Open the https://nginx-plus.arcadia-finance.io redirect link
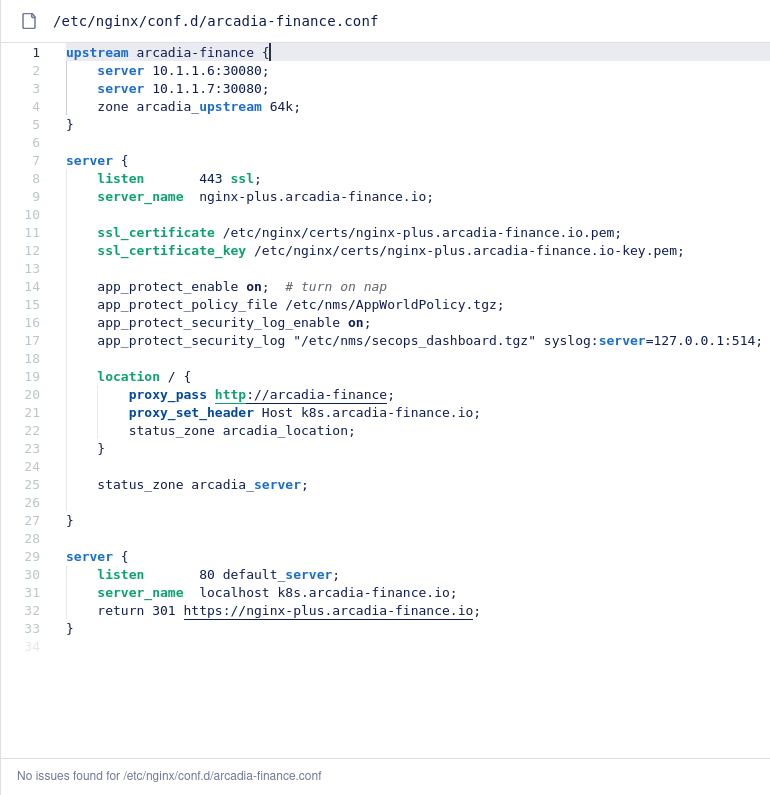Screen dimensions: 770x795 328,611
